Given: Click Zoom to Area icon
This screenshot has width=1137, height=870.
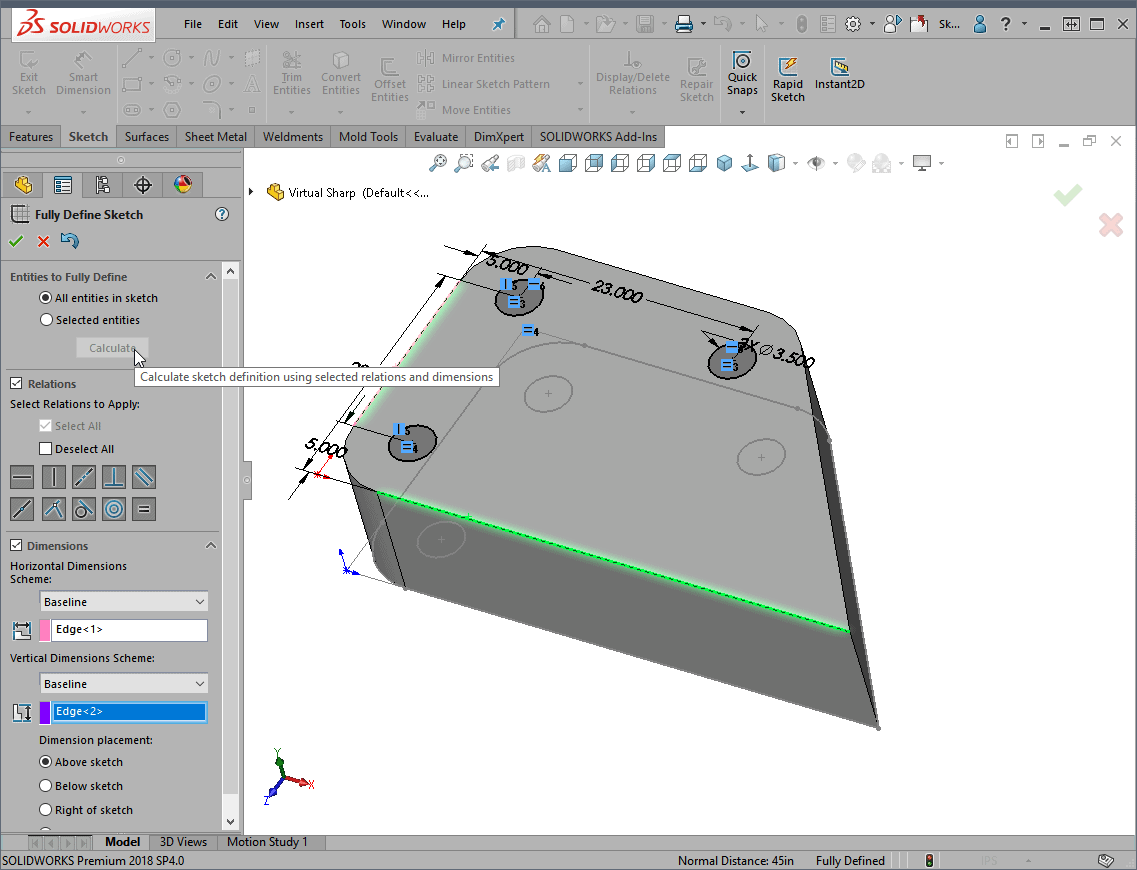Looking at the screenshot, I should point(463,163).
